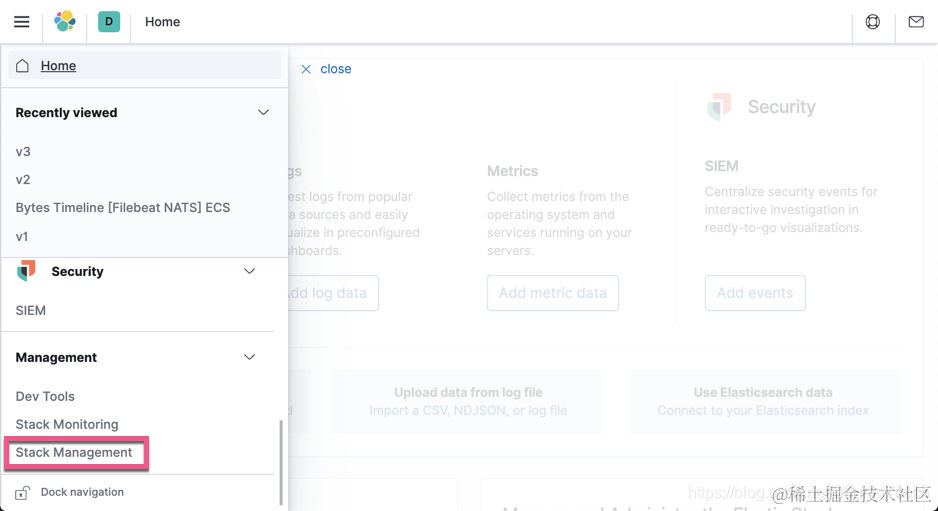Click the Elastic logo icon
The image size is (938, 511).
click(x=65, y=22)
